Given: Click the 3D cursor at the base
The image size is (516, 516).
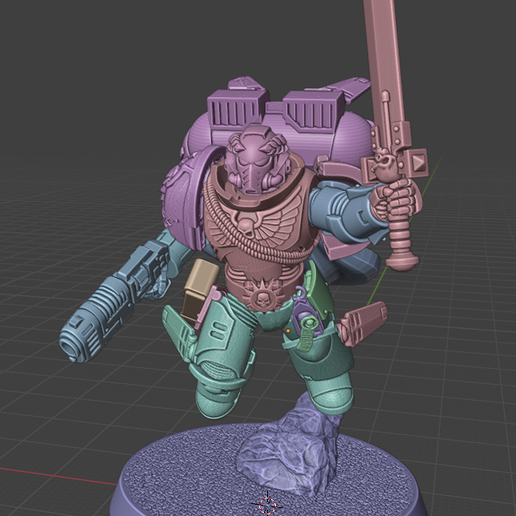Looking at the screenshot, I should (268, 505).
